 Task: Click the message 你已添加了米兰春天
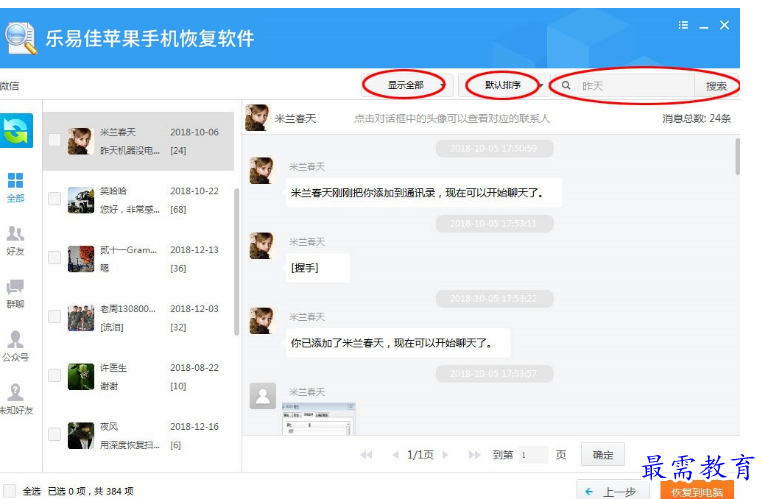[398, 343]
